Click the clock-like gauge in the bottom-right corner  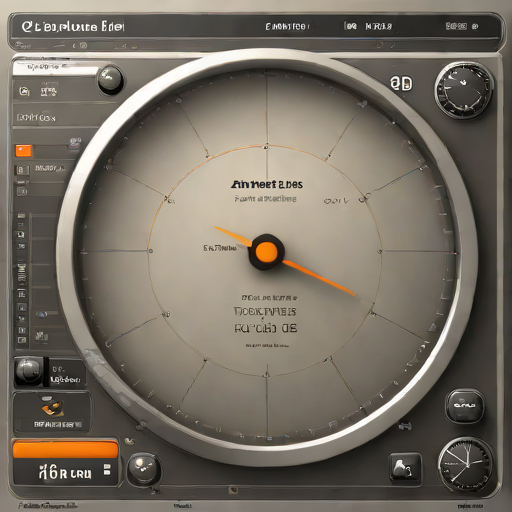465,464
